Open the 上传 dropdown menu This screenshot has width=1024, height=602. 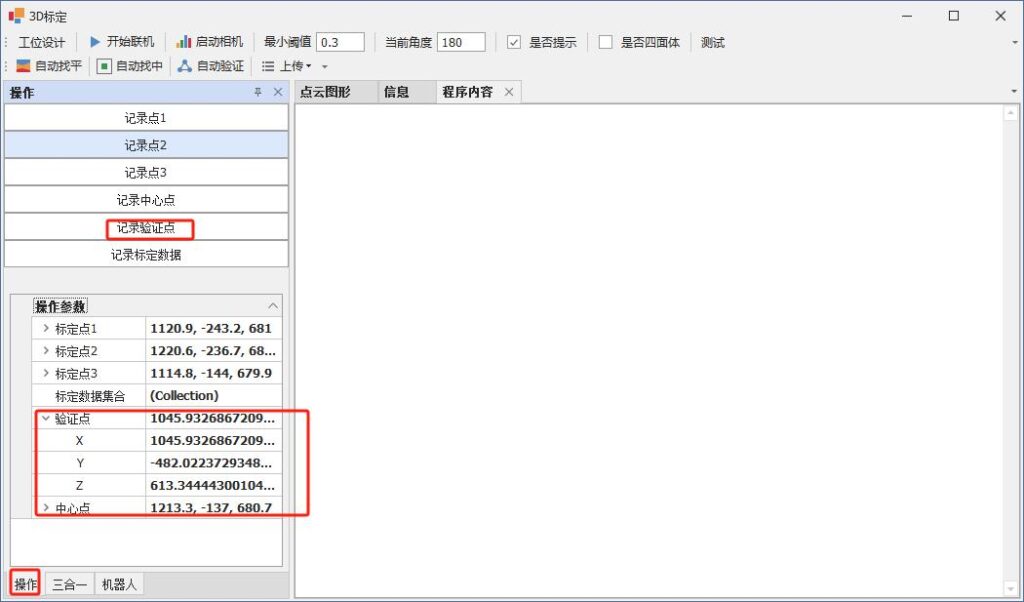[294, 66]
